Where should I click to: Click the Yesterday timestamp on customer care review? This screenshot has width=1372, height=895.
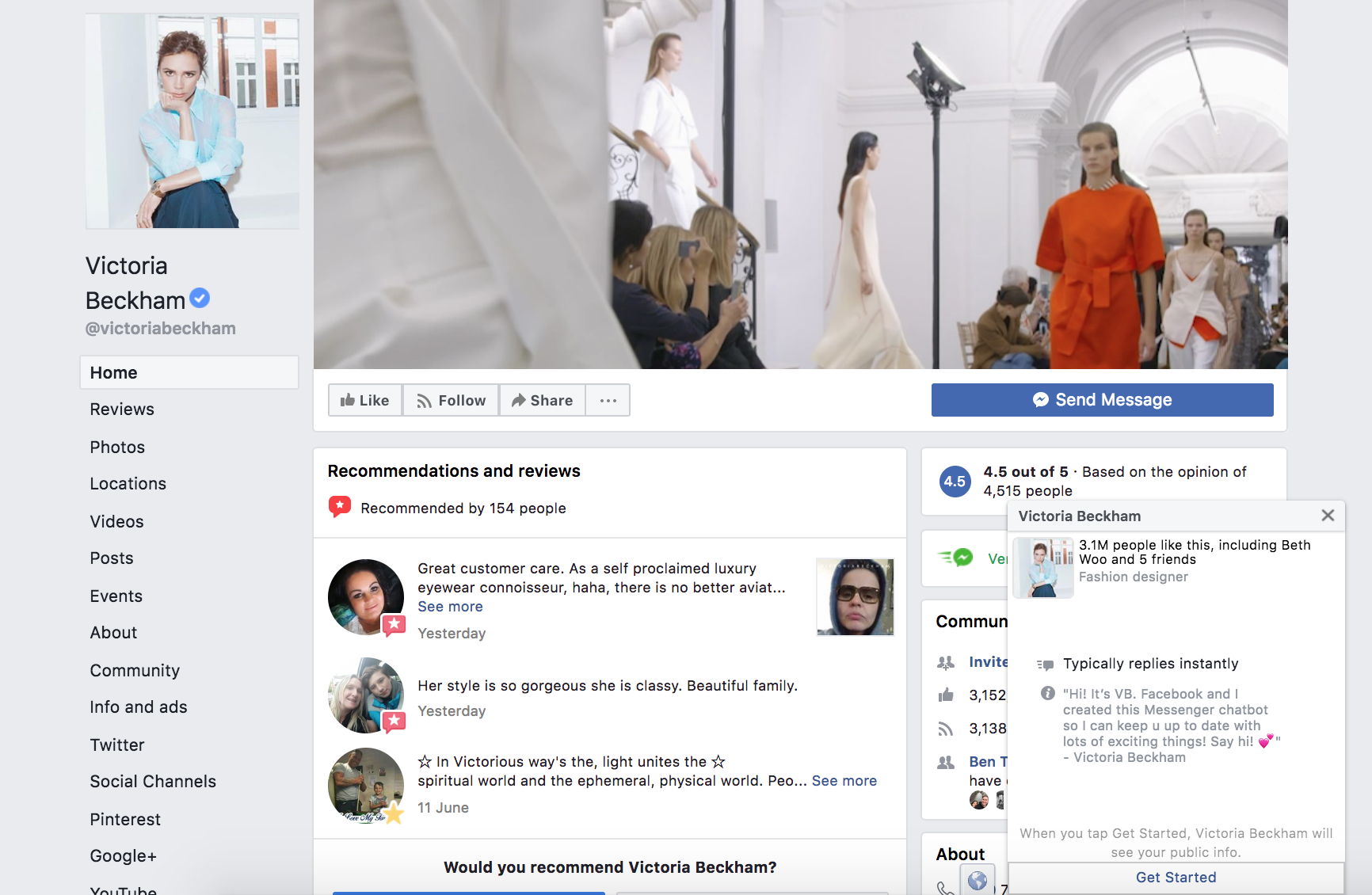(x=452, y=634)
